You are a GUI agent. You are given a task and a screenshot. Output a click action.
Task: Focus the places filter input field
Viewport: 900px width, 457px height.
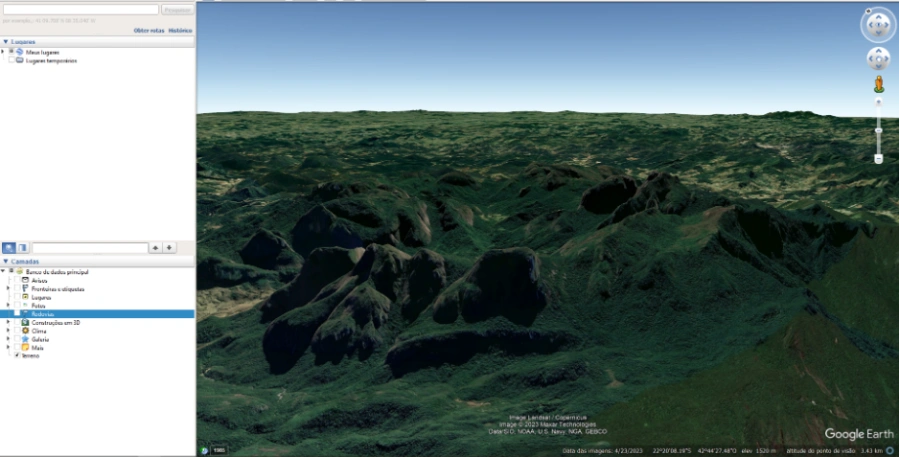pyautogui.click(x=90, y=247)
